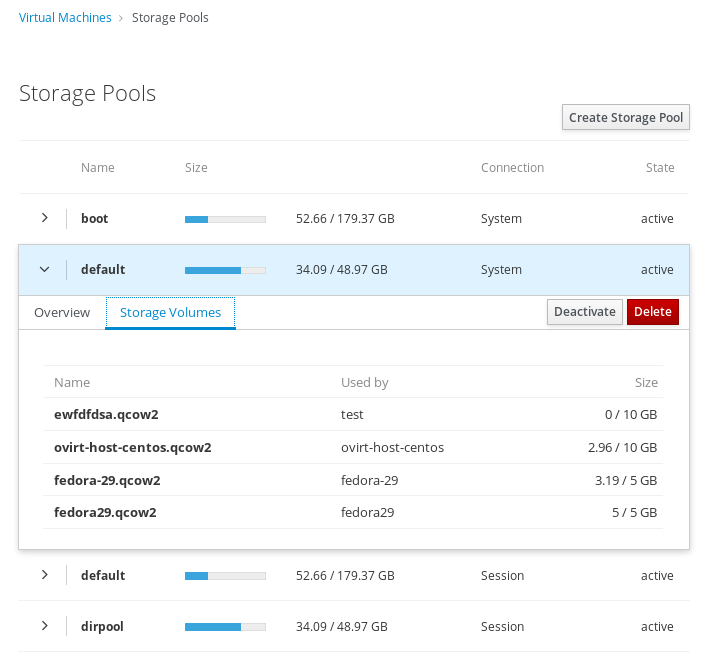Expand the default Session pool row
Screen dimensions: 708x662
44,575
